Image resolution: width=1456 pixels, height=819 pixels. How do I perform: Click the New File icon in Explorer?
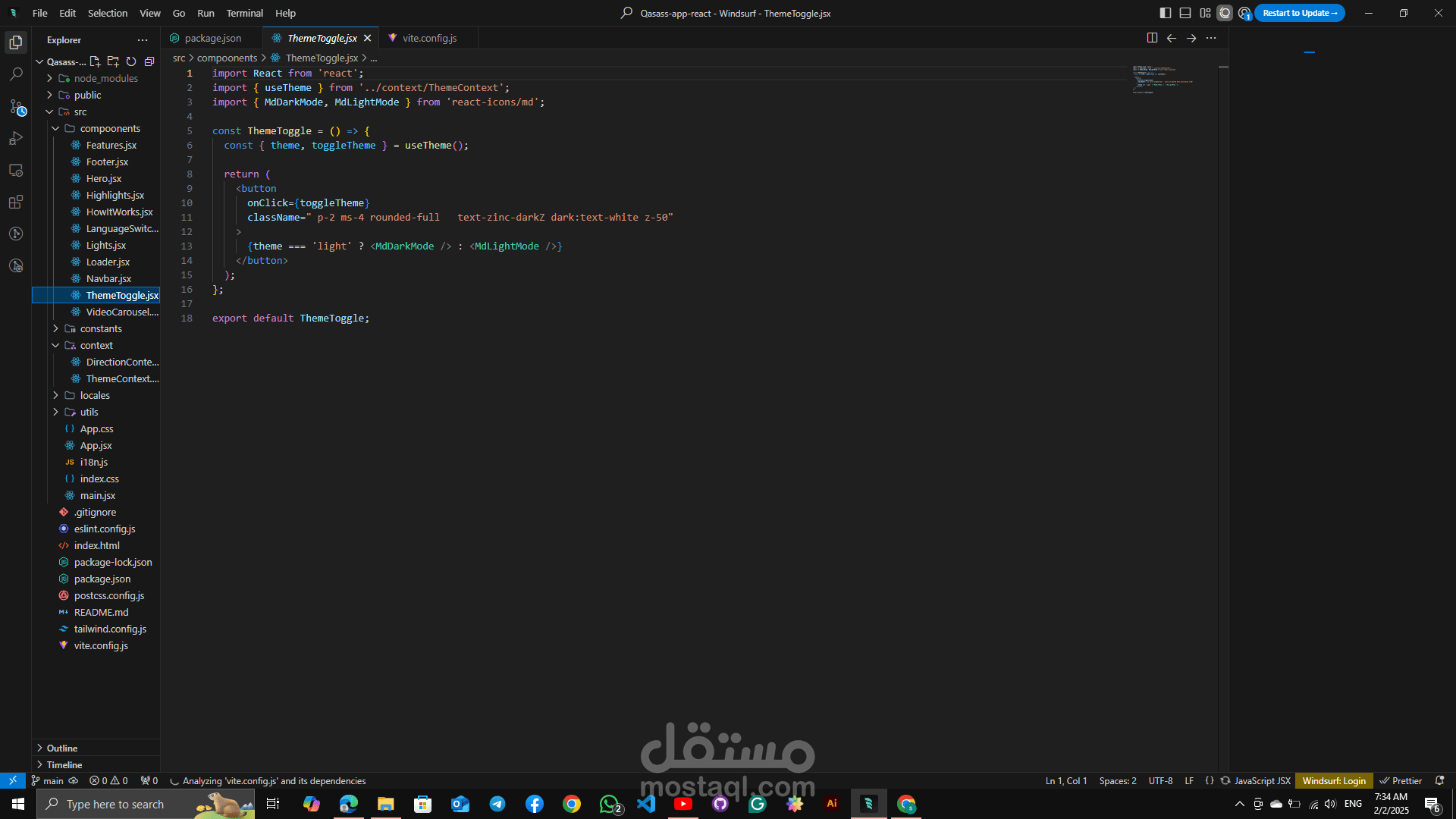click(x=95, y=61)
